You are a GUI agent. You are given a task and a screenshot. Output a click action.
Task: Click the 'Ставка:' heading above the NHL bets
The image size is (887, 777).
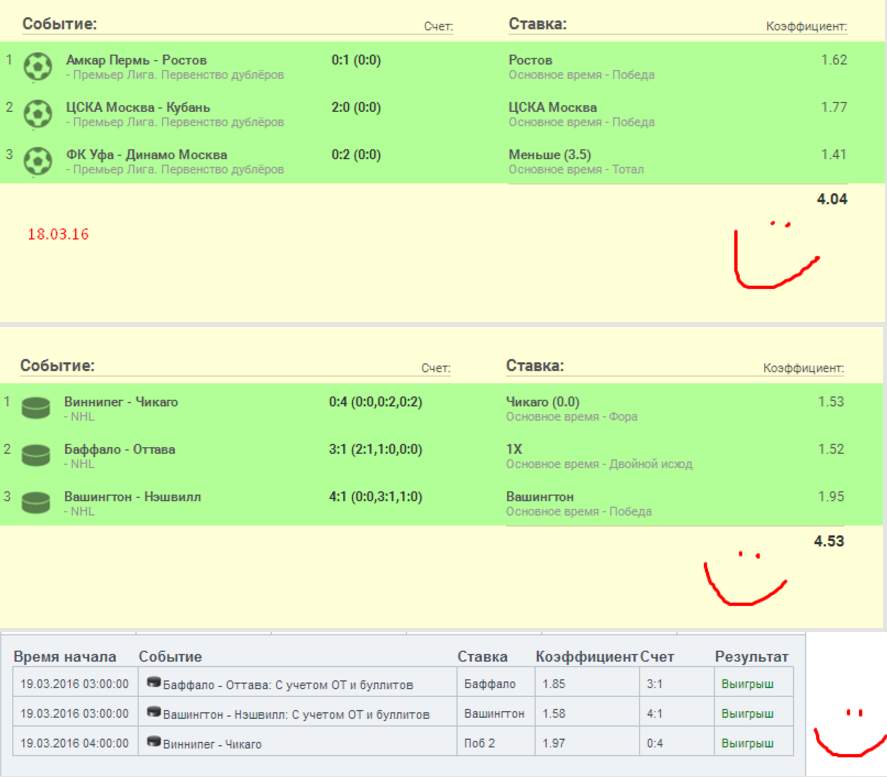pos(535,366)
